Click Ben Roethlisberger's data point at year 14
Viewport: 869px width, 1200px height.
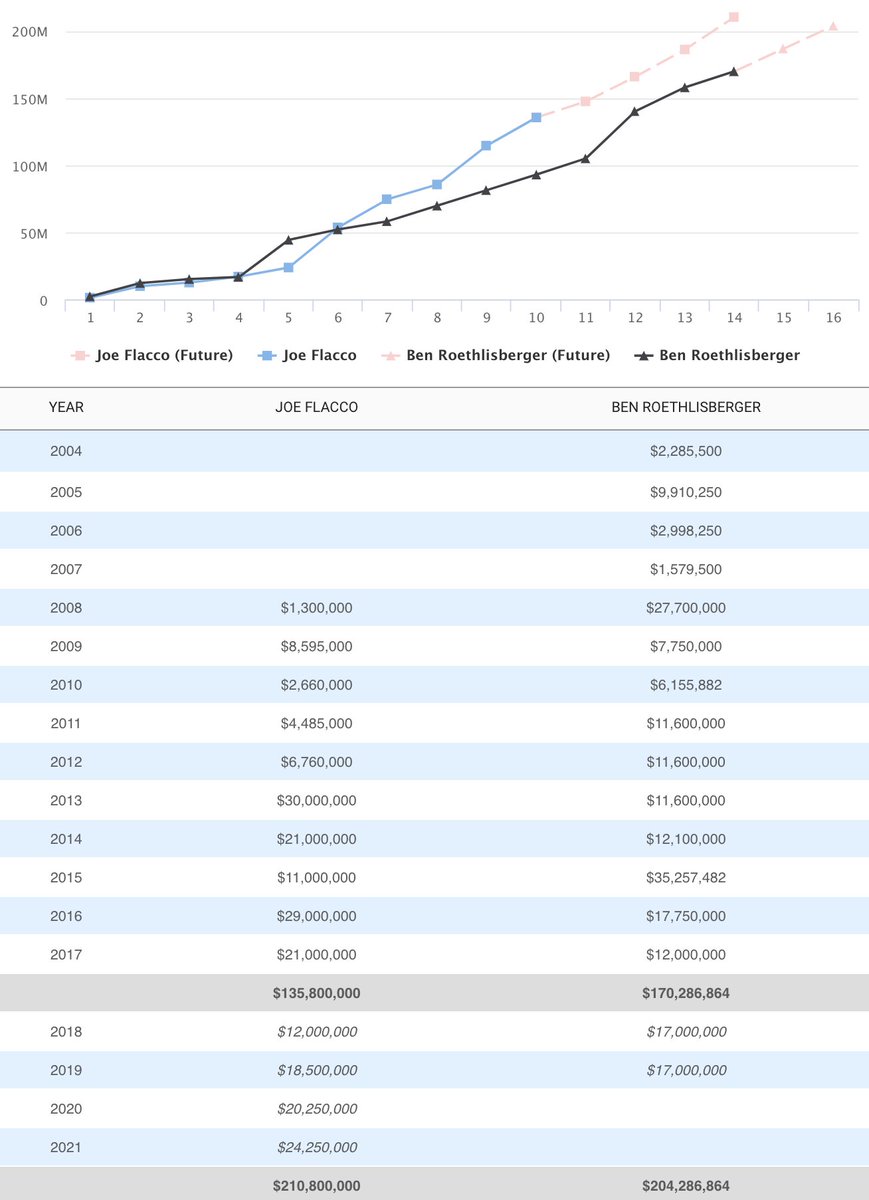[734, 71]
